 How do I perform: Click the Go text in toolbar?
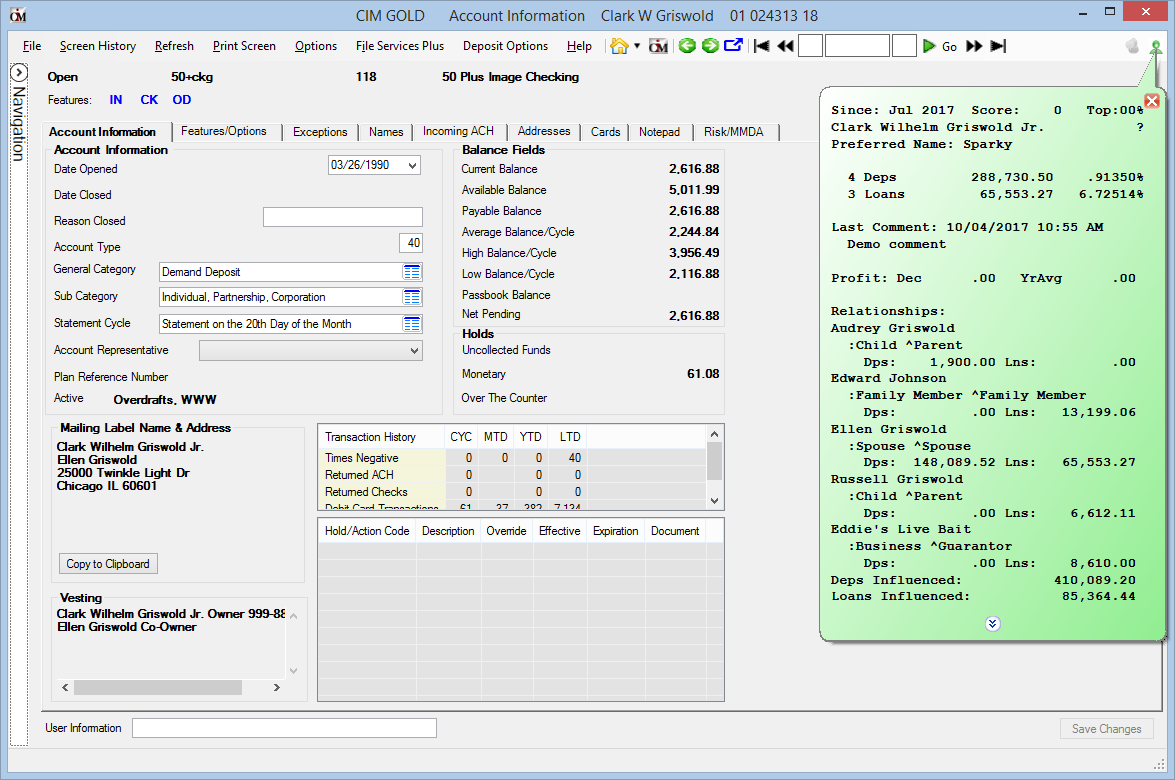pyautogui.click(x=949, y=46)
